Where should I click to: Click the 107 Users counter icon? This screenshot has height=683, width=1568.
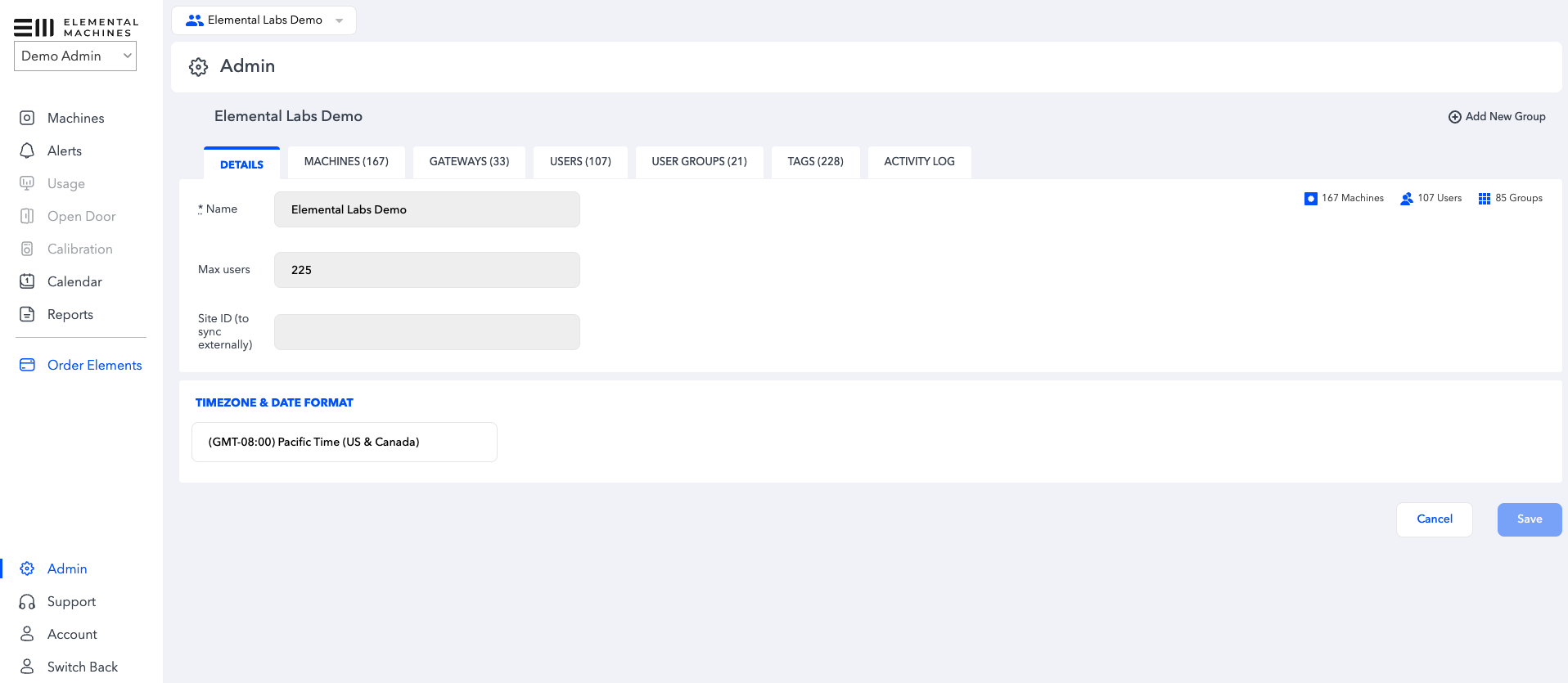(1407, 199)
